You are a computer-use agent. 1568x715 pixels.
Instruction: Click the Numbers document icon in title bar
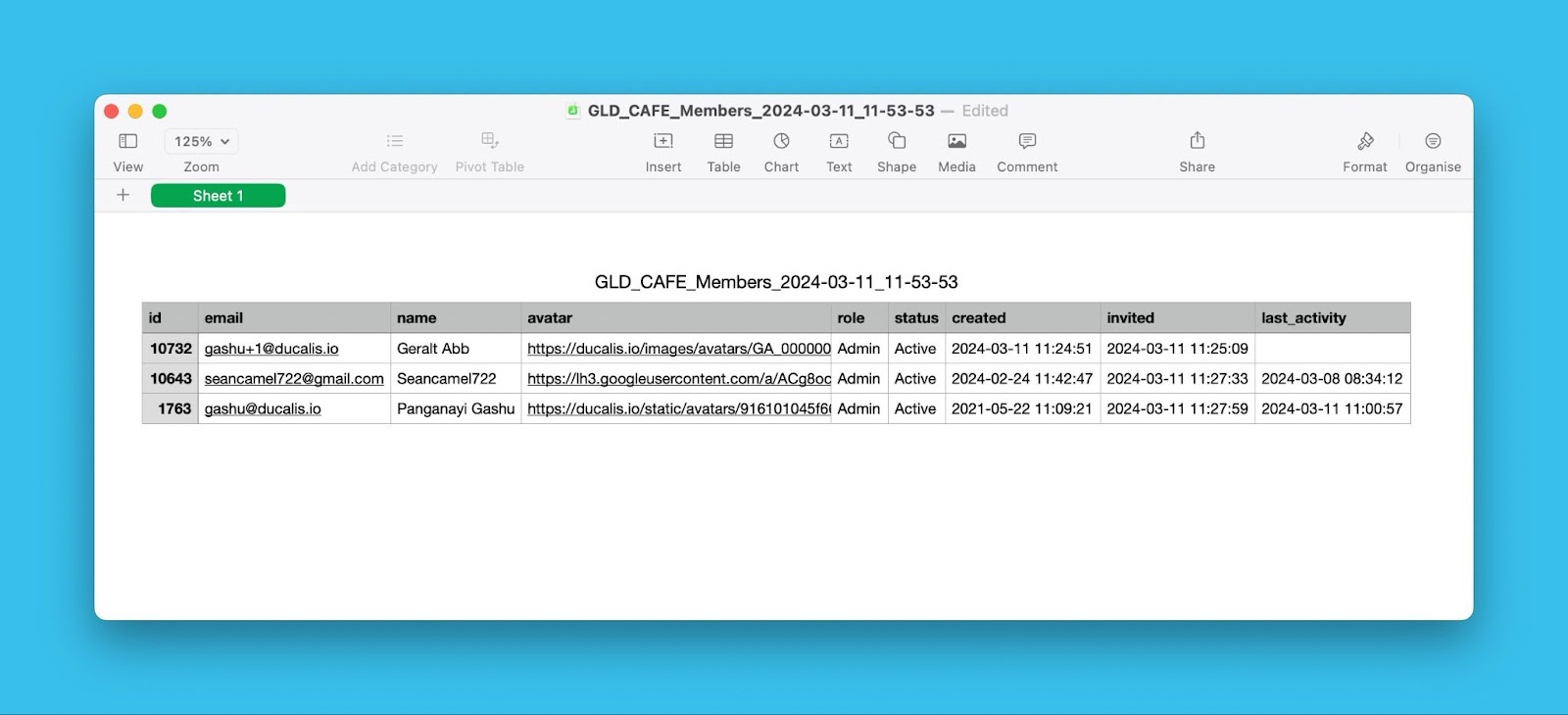coord(573,111)
